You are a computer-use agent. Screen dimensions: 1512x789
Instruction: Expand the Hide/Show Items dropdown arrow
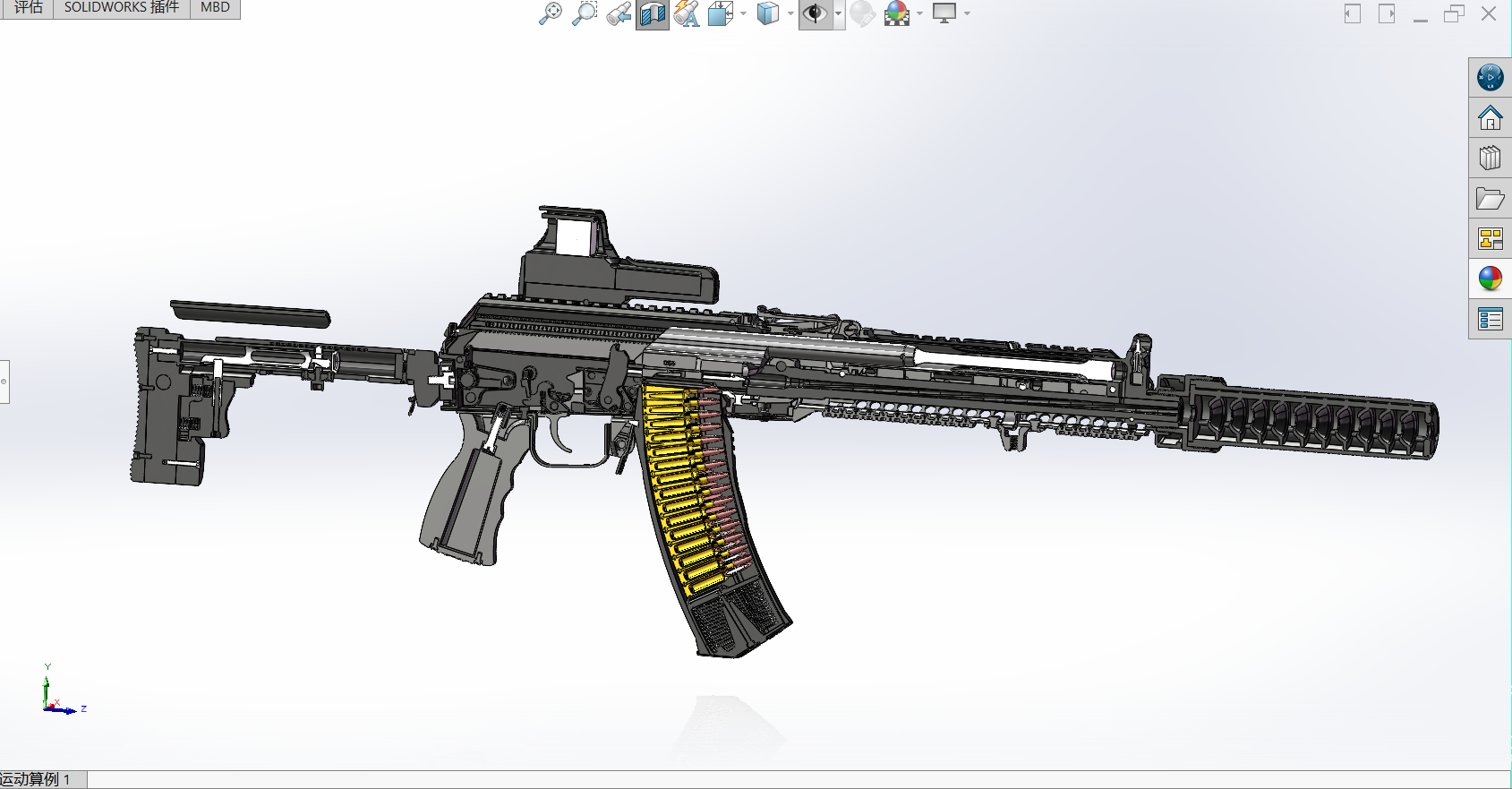839,13
